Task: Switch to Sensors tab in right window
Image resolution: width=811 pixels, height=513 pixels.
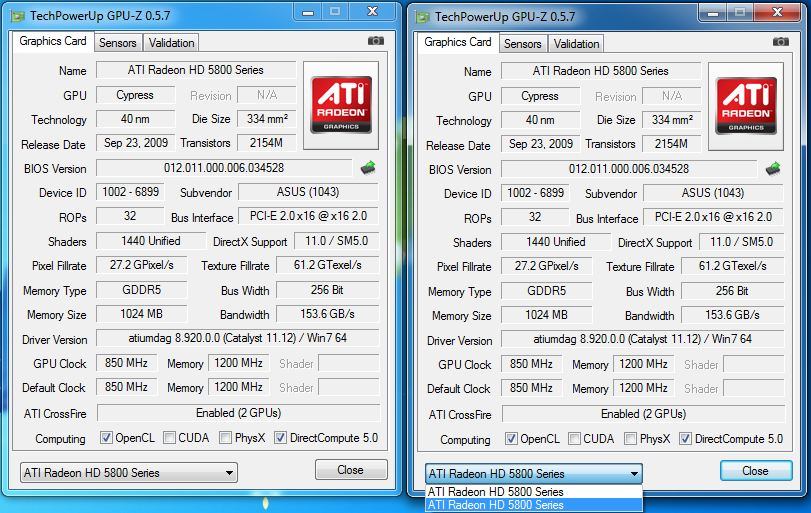Action: (522, 44)
